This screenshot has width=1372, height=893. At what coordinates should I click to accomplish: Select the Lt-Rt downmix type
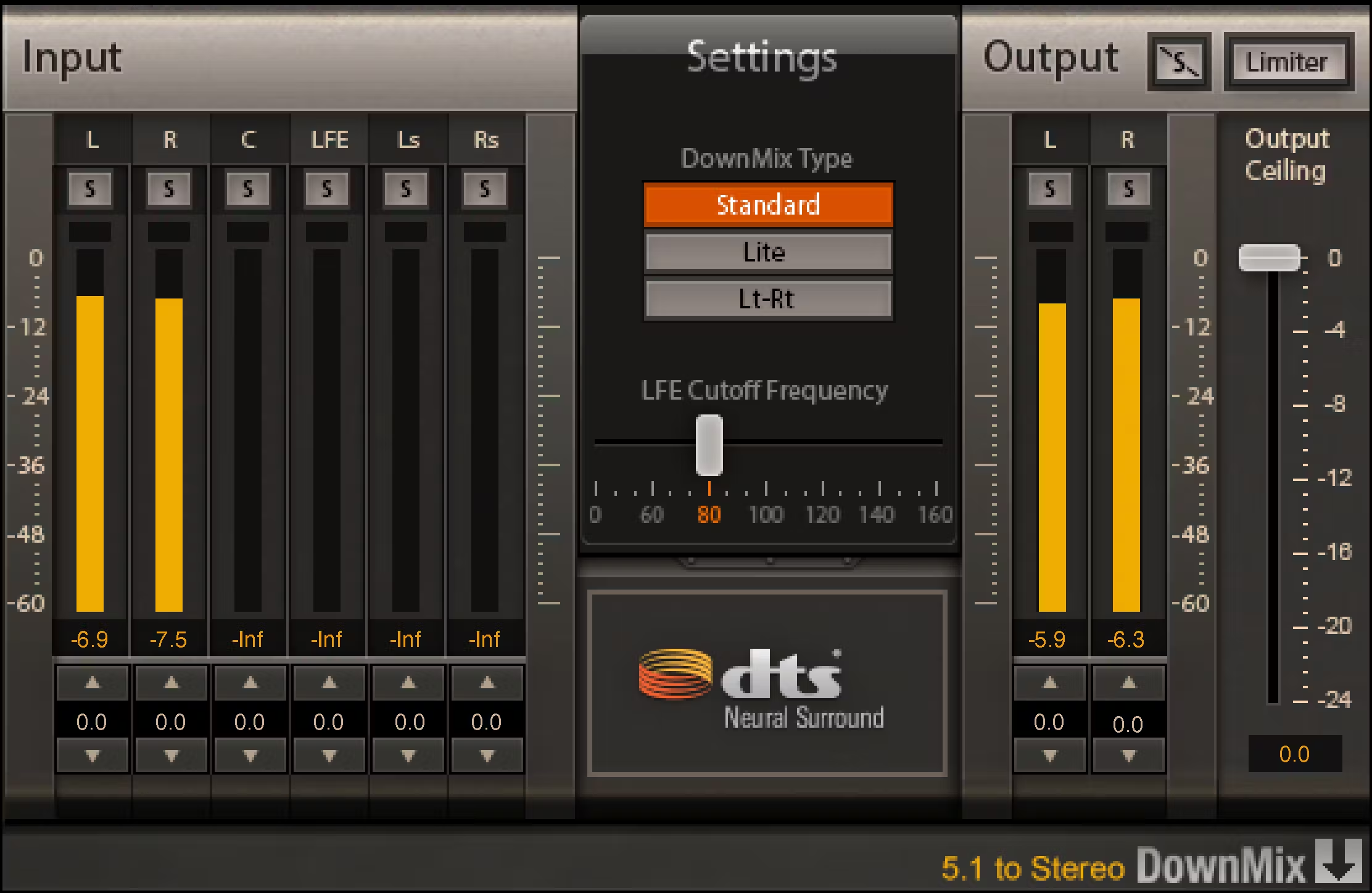[x=768, y=300]
